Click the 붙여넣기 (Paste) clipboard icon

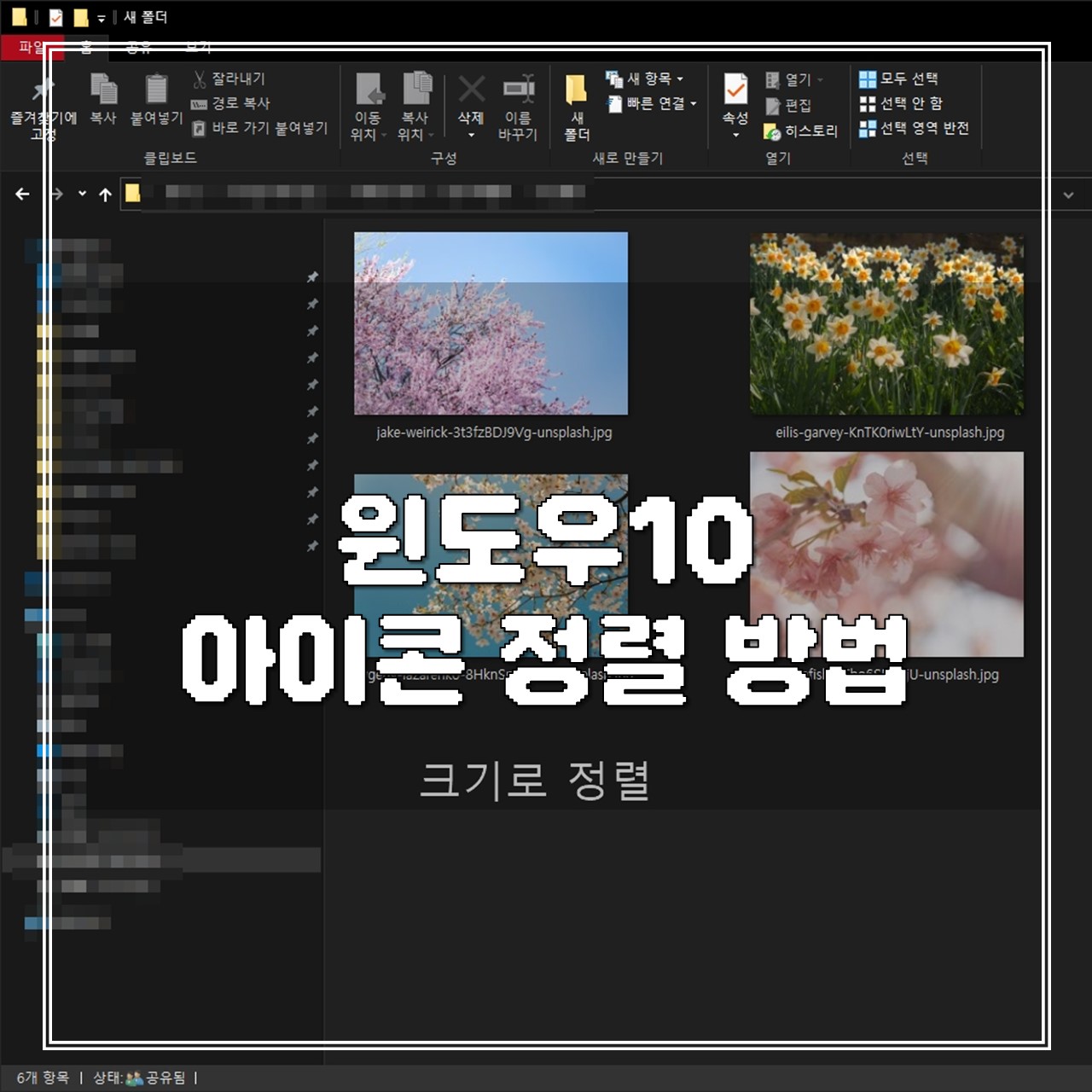tap(156, 89)
